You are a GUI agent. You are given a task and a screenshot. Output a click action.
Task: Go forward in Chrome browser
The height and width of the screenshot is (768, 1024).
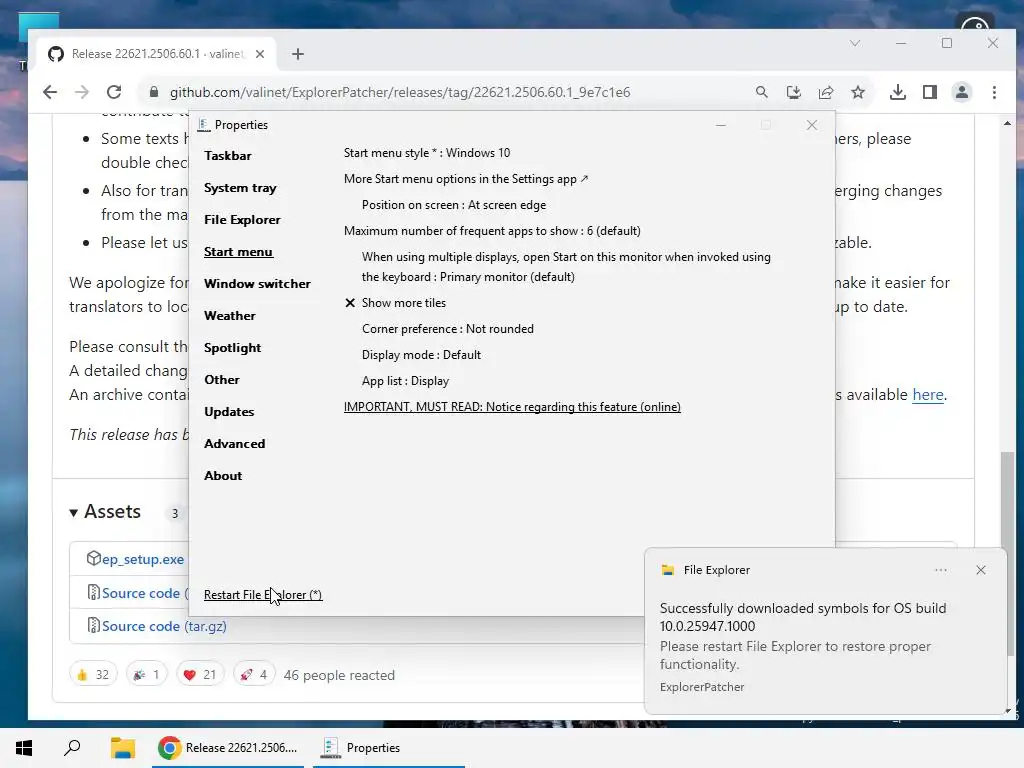click(82, 92)
